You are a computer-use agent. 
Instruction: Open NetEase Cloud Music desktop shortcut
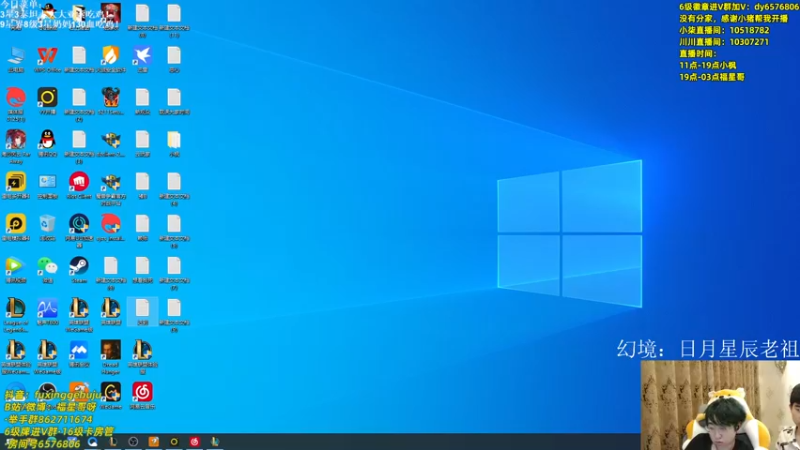pos(142,392)
